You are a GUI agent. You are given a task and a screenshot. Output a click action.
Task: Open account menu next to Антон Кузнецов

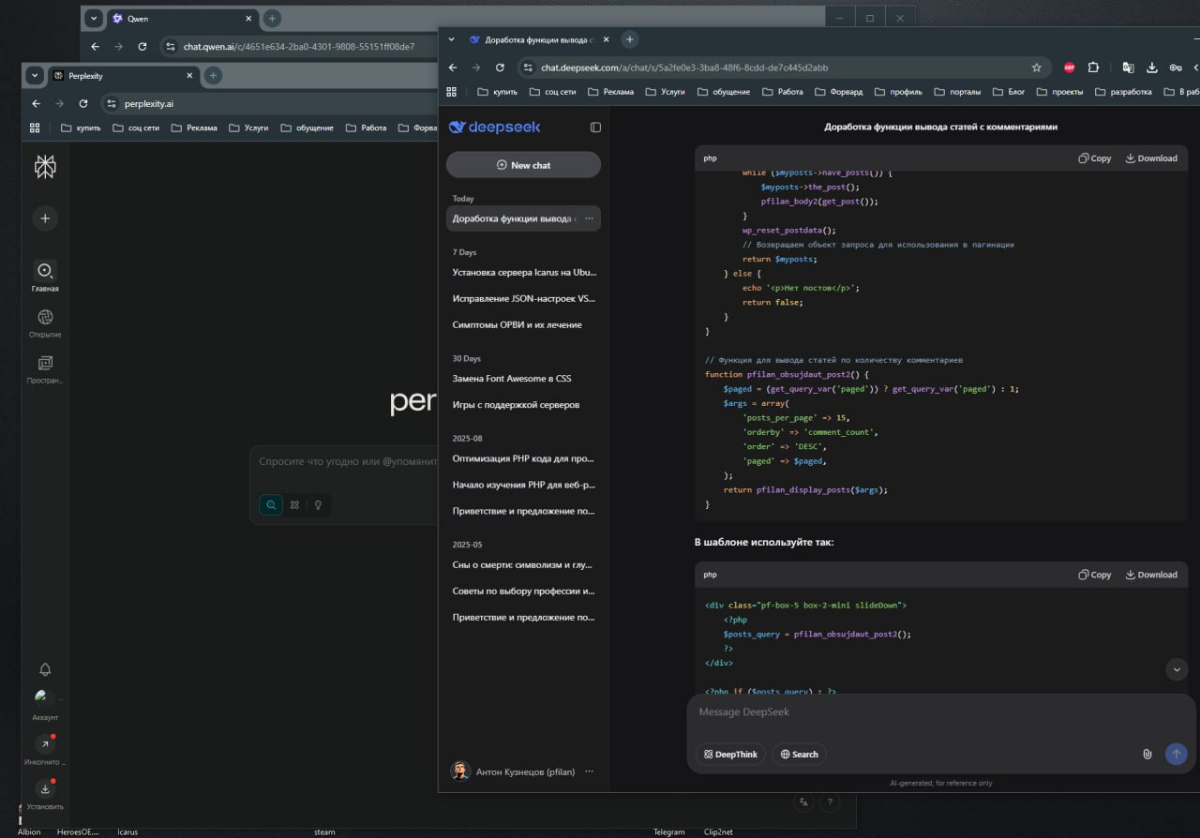[x=589, y=771]
